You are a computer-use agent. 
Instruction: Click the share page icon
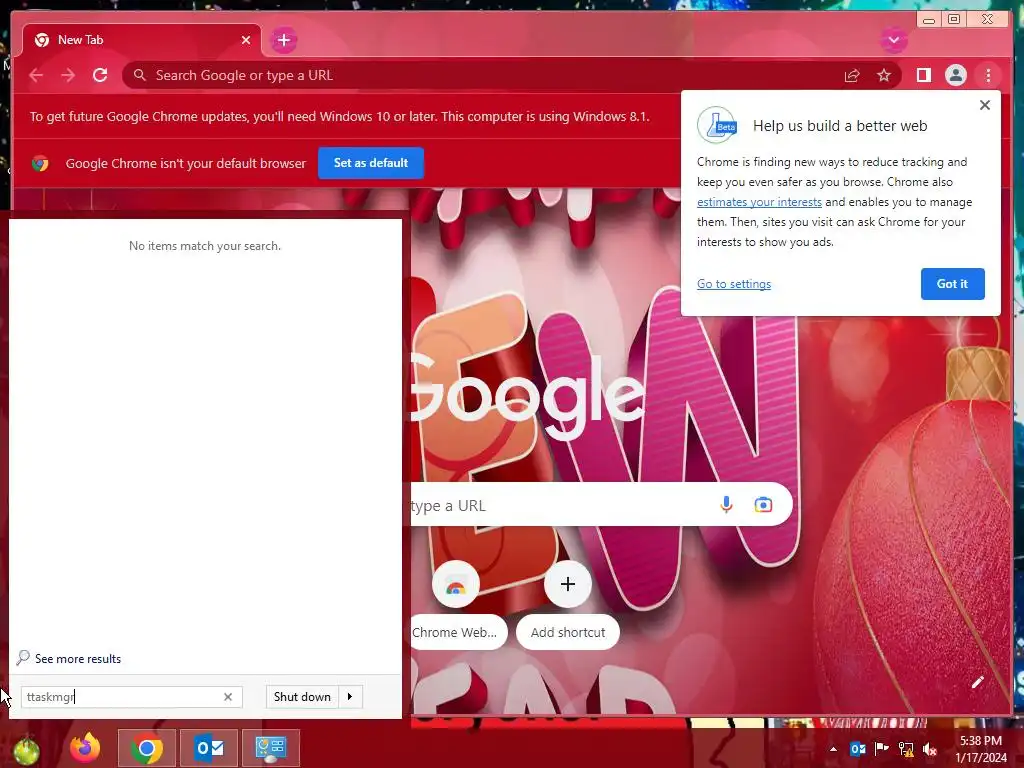coord(852,76)
